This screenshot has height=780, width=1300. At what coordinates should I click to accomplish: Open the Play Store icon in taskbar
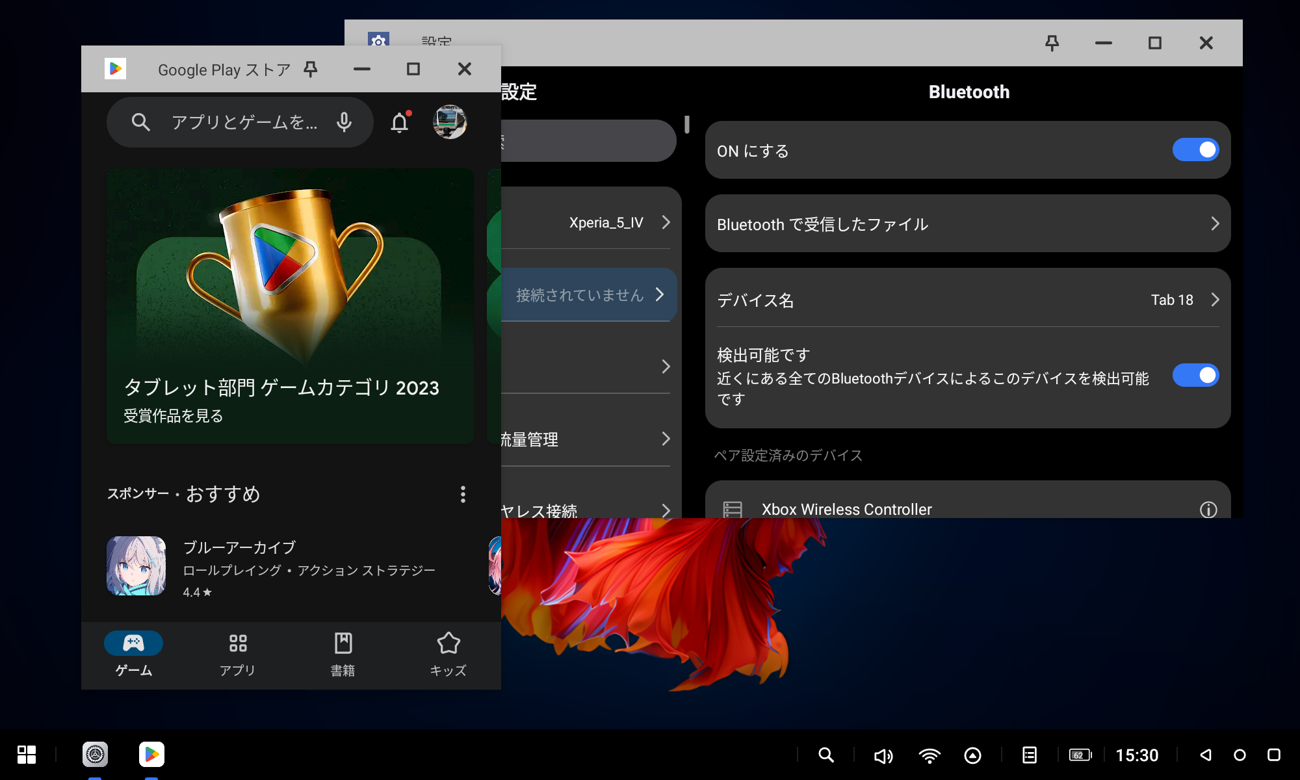152,754
